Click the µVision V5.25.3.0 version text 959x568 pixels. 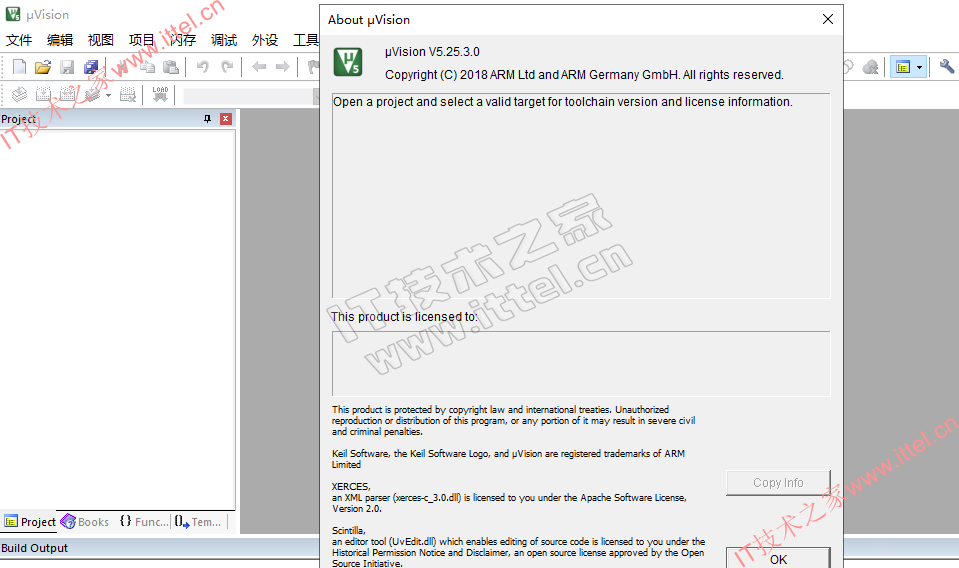point(432,52)
